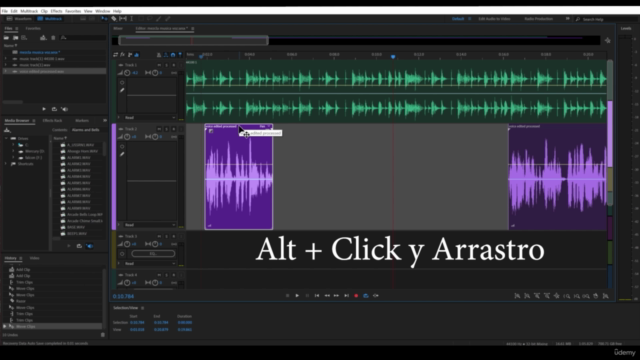Viewport: 640px width, 360px height.
Task: Switch to the Markers tab
Action: click(82, 120)
